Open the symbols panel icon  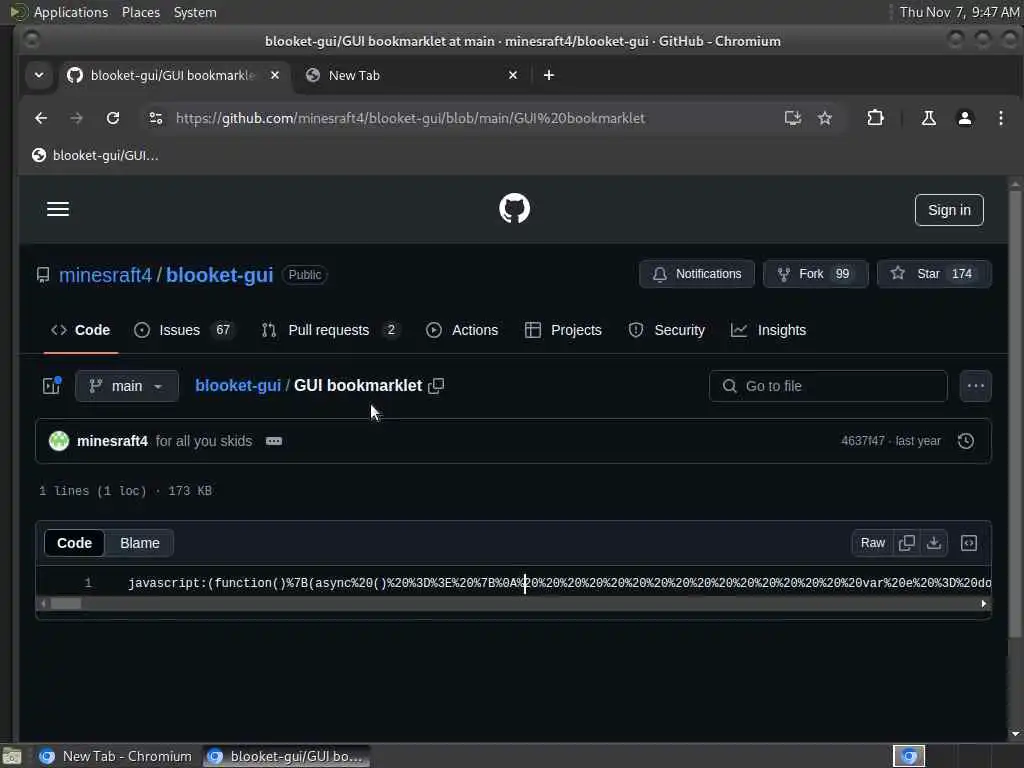pyautogui.click(x=969, y=543)
